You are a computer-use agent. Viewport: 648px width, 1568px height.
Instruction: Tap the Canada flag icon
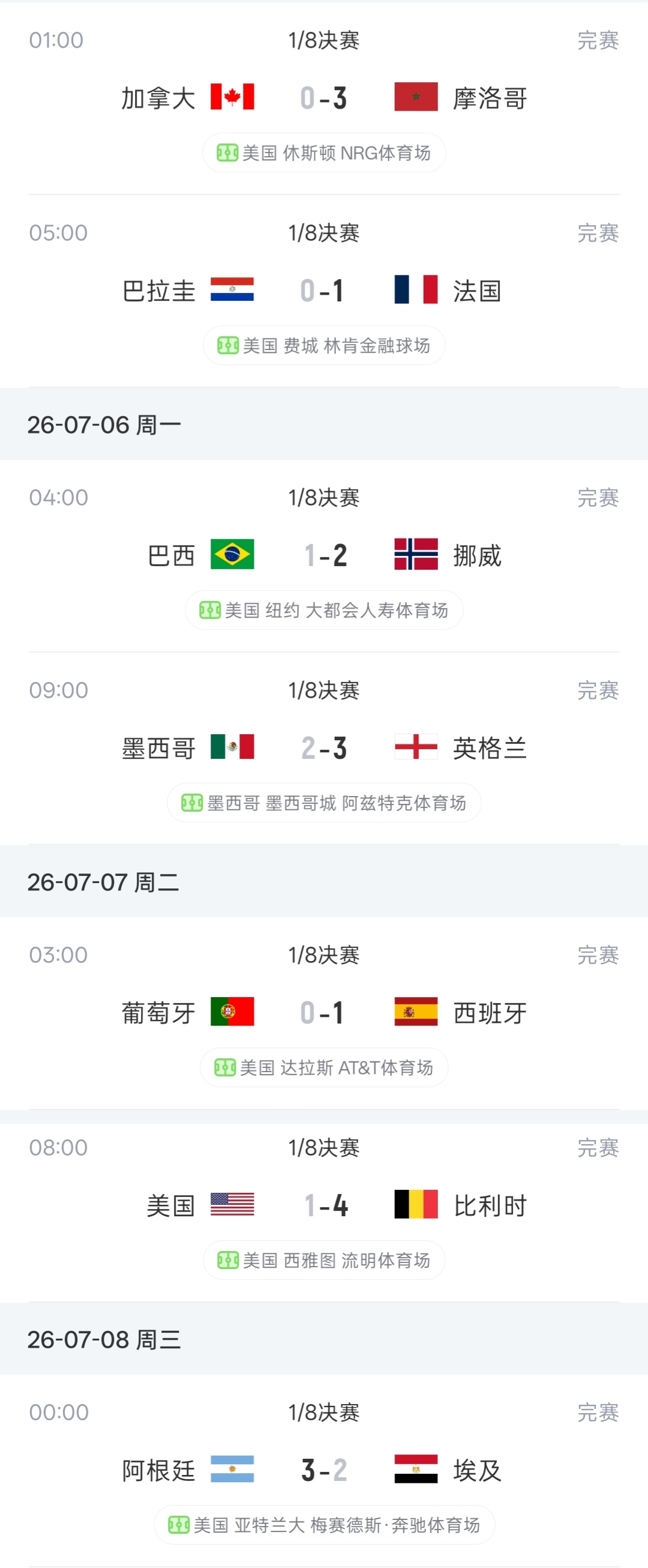point(232,97)
